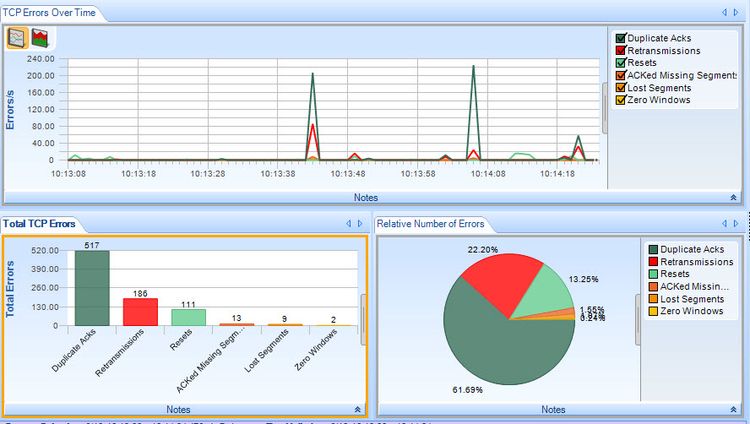This screenshot has width=750, height=424.
Task: Click right arrow in Total TCP Errors header
Action: [x=360, y=223]
